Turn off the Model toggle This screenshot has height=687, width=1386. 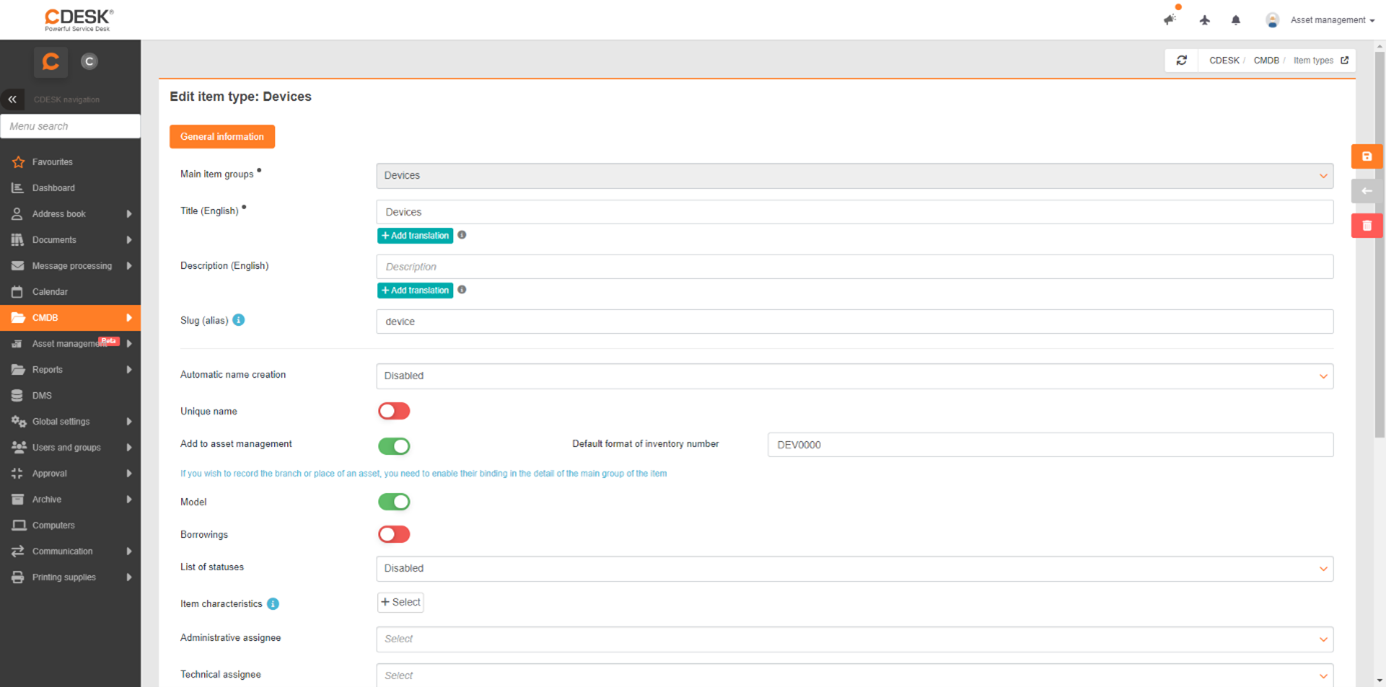coord(394,502)
